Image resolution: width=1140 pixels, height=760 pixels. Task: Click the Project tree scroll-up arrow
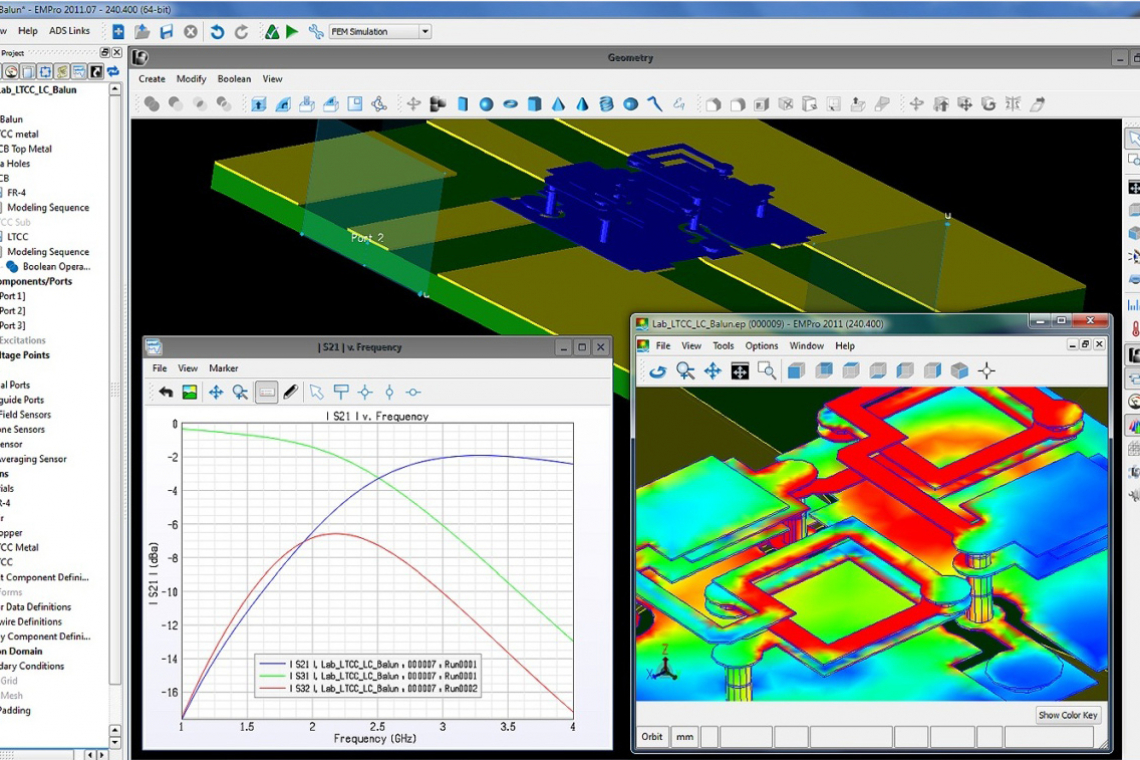(115, 89)
